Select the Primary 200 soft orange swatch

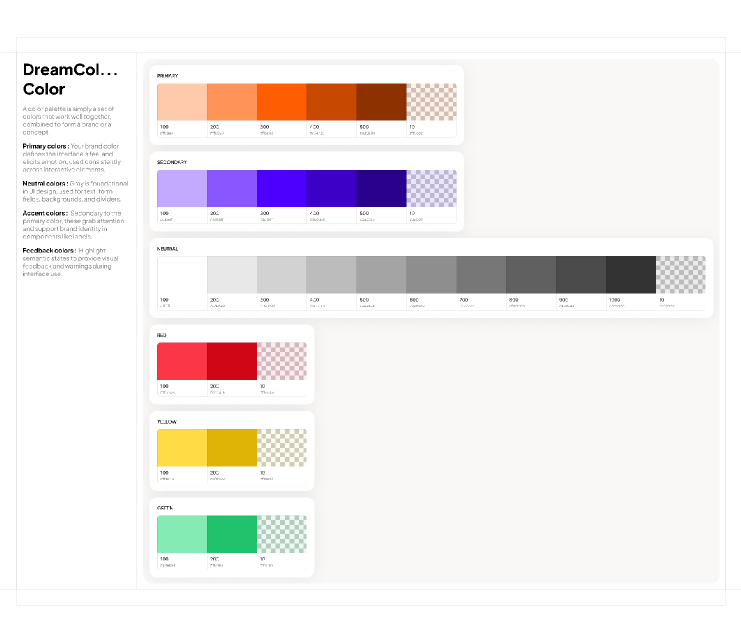tap(232, 102)
